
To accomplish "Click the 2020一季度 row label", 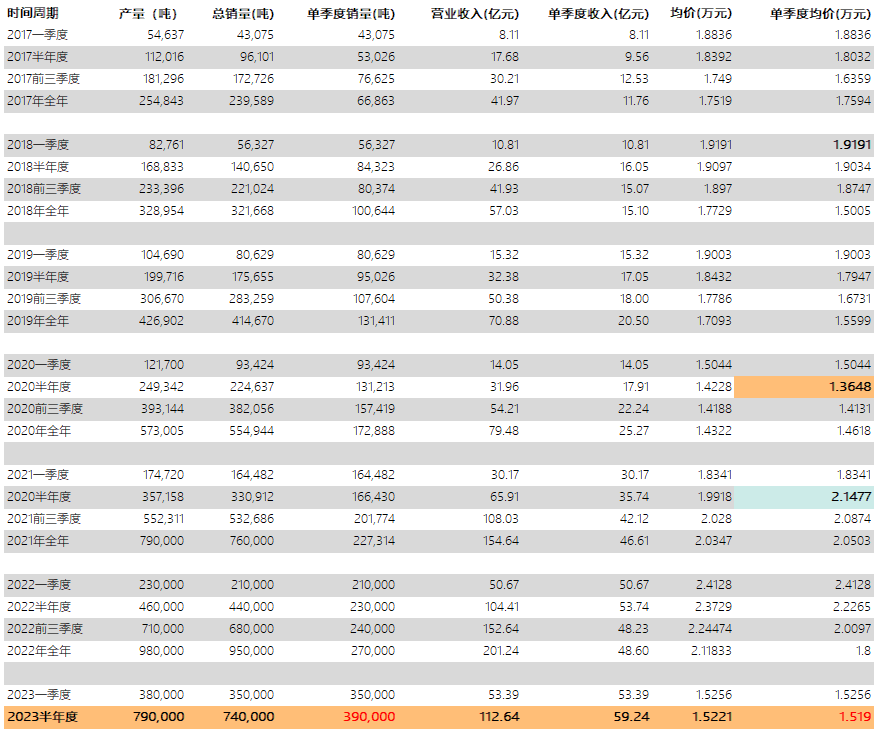I will 39,365.
